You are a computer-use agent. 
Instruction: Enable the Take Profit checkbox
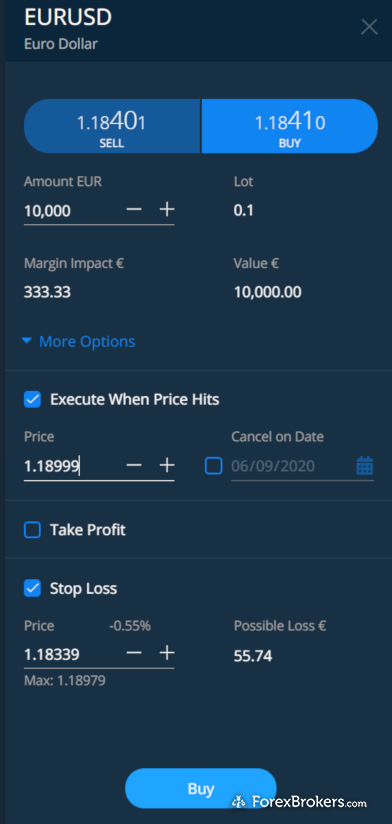pos(33,530)
